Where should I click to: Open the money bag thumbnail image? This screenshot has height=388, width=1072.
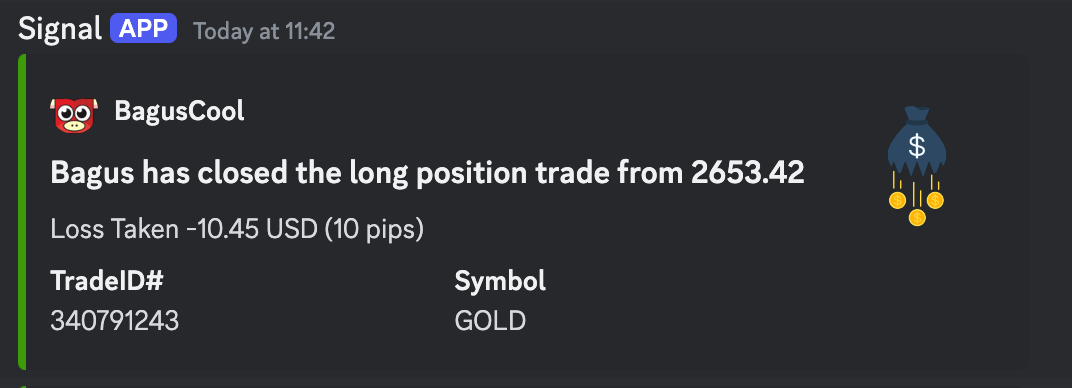916,166
